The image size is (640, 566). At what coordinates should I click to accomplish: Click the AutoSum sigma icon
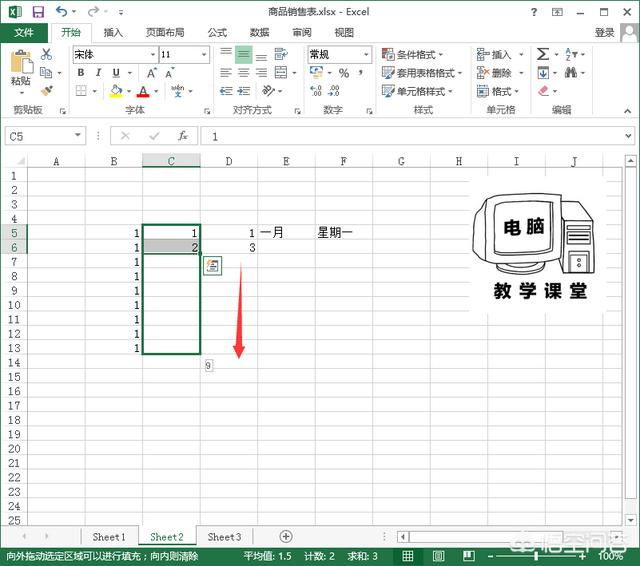coord(543,55)
